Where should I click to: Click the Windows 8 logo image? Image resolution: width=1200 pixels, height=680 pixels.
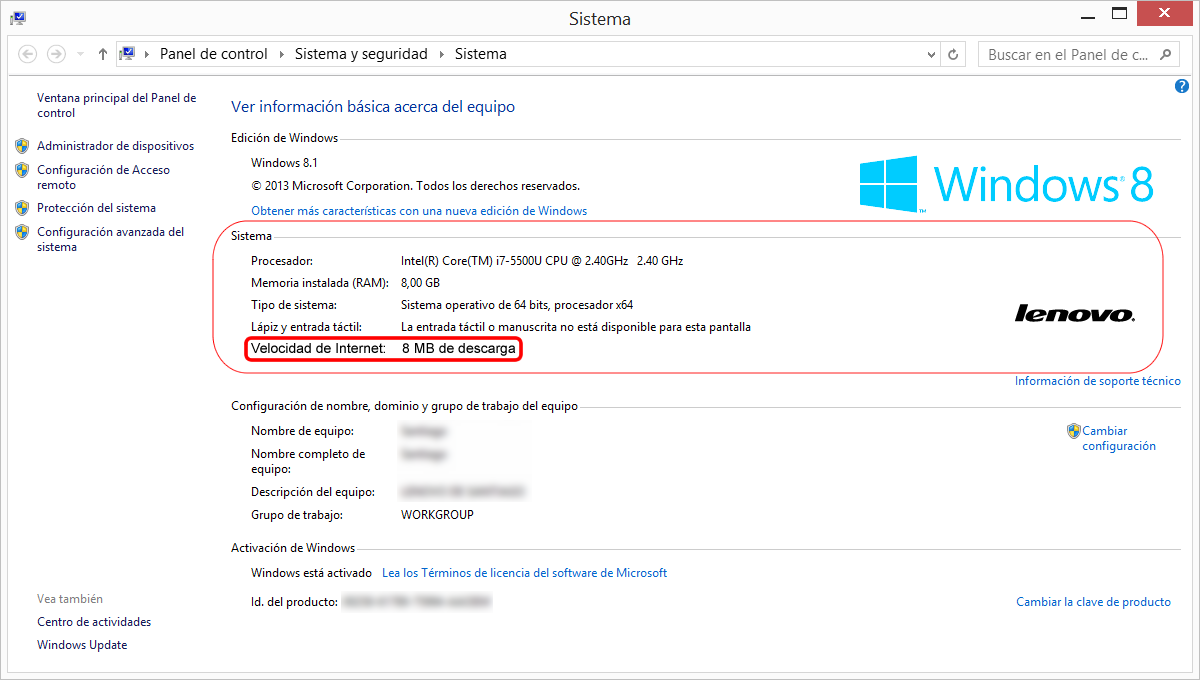(1007, 184)
